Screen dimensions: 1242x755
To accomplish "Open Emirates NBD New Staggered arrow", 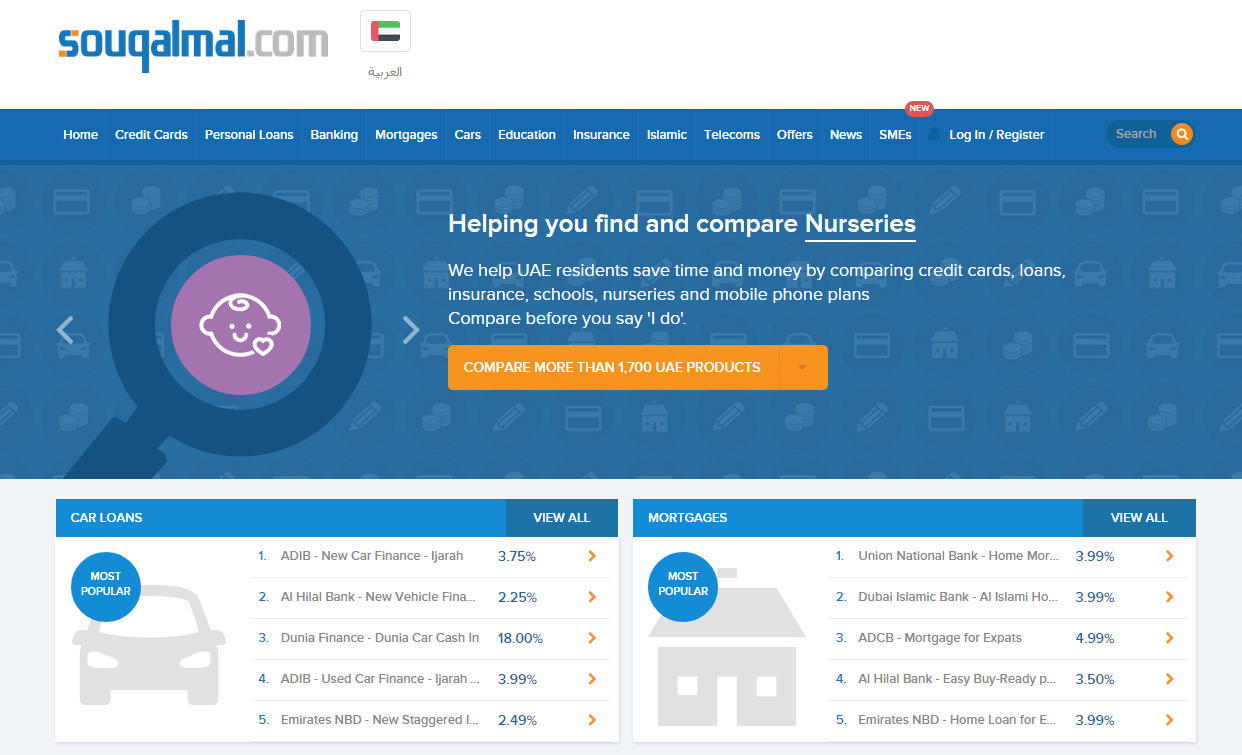I will [592, 720].
